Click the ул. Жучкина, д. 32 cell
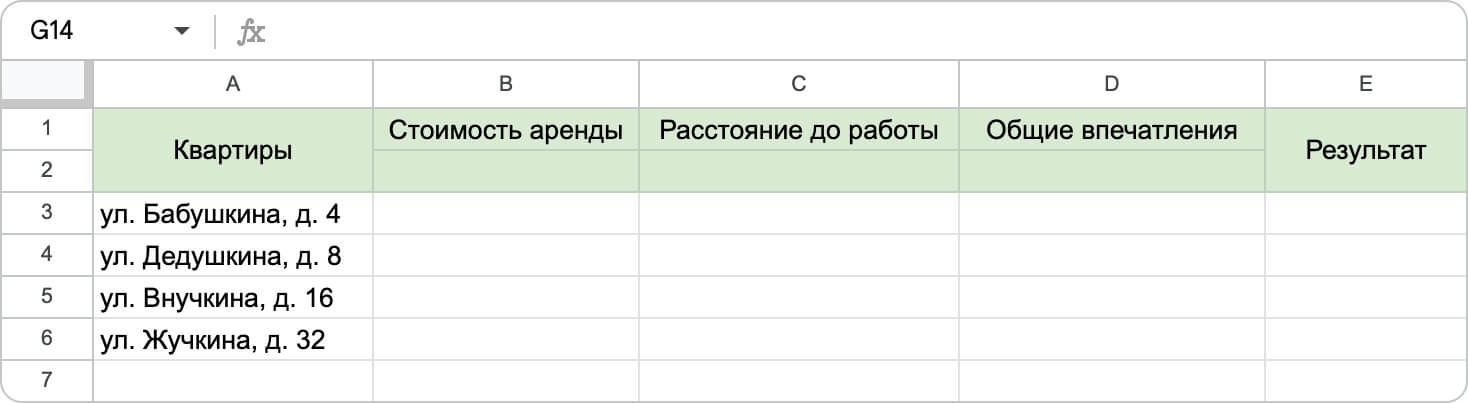This screenshot has width=1468, height=403. [233, 340]
